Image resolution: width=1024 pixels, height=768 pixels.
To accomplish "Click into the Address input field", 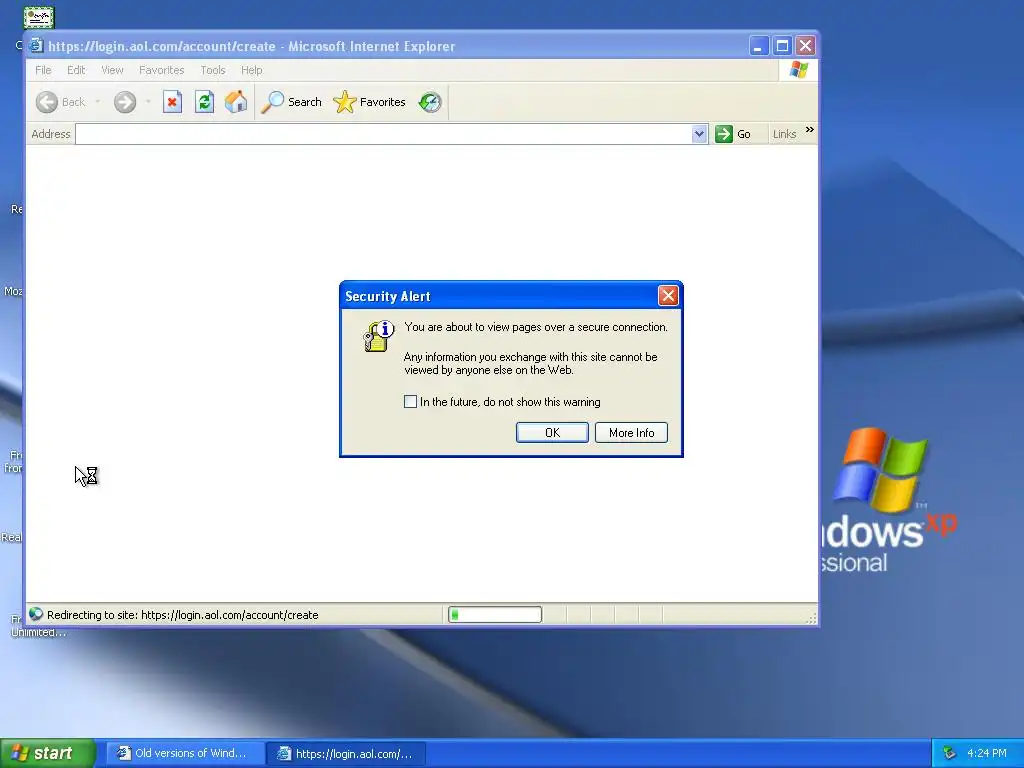I will 383,134.
